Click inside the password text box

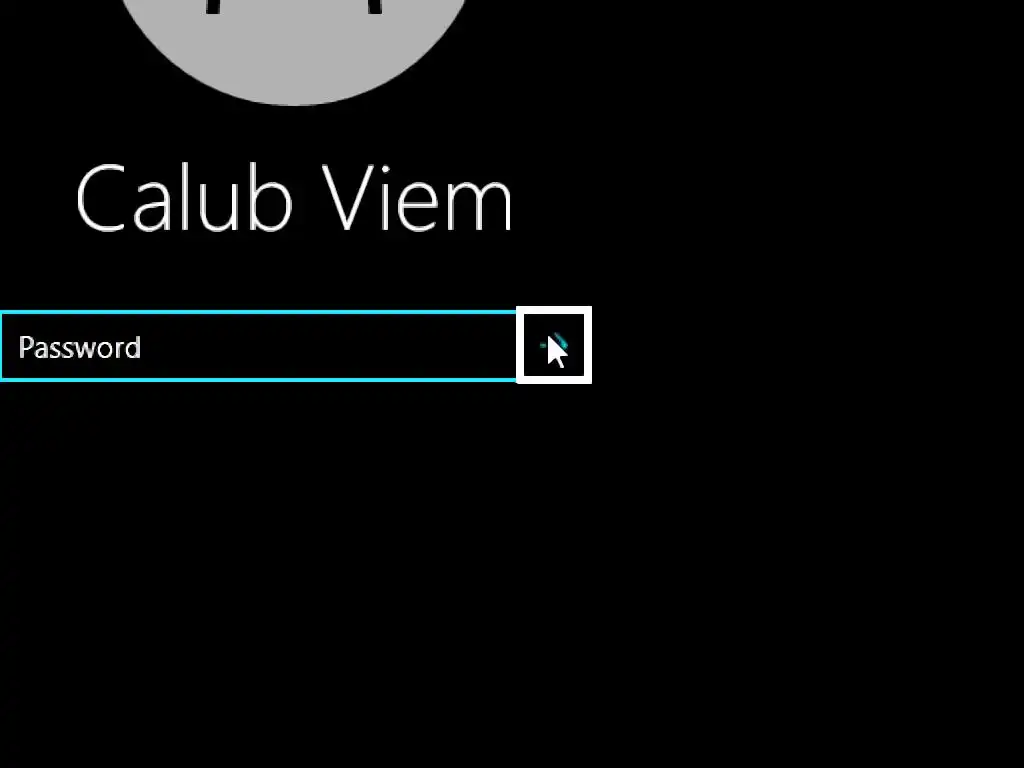pos(259,346)
